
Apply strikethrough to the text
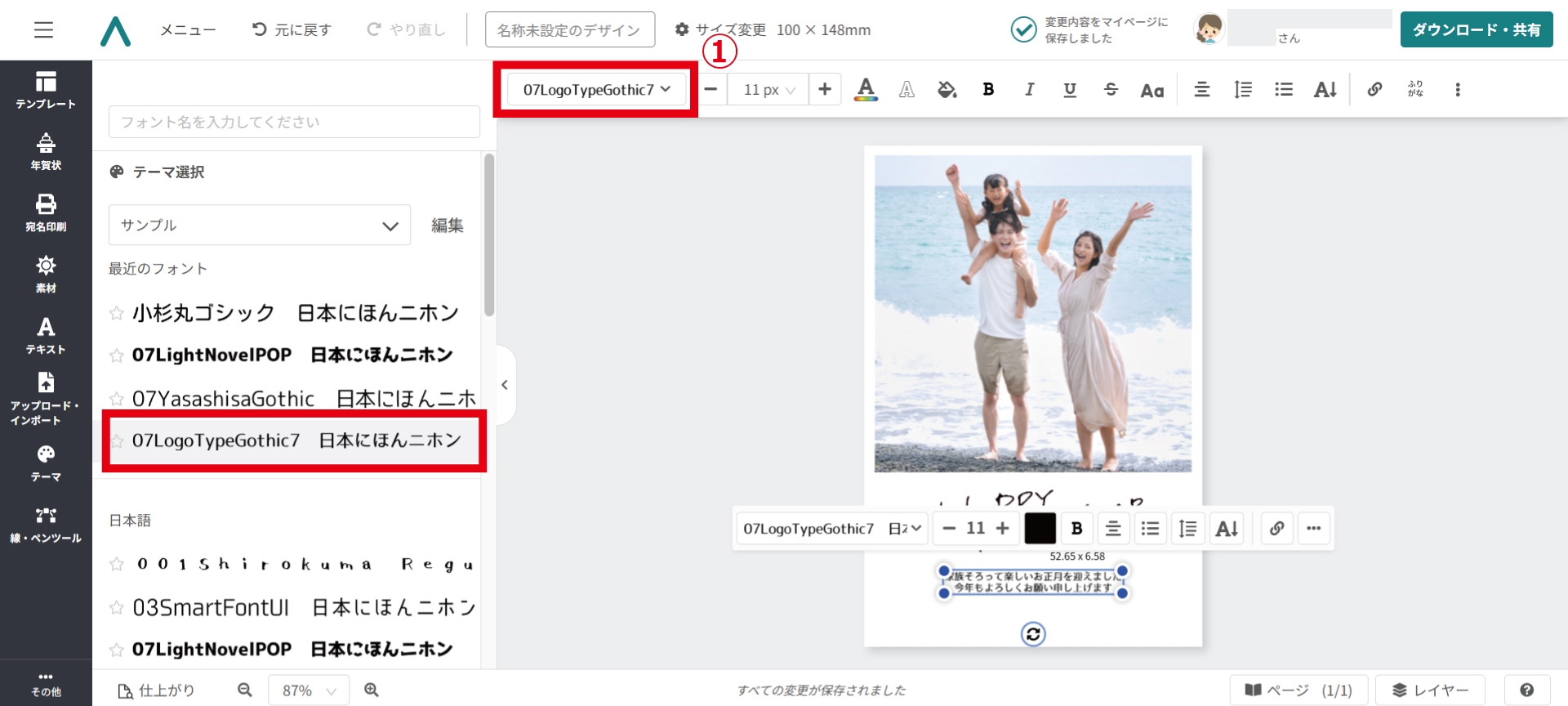click(1111, 90)
